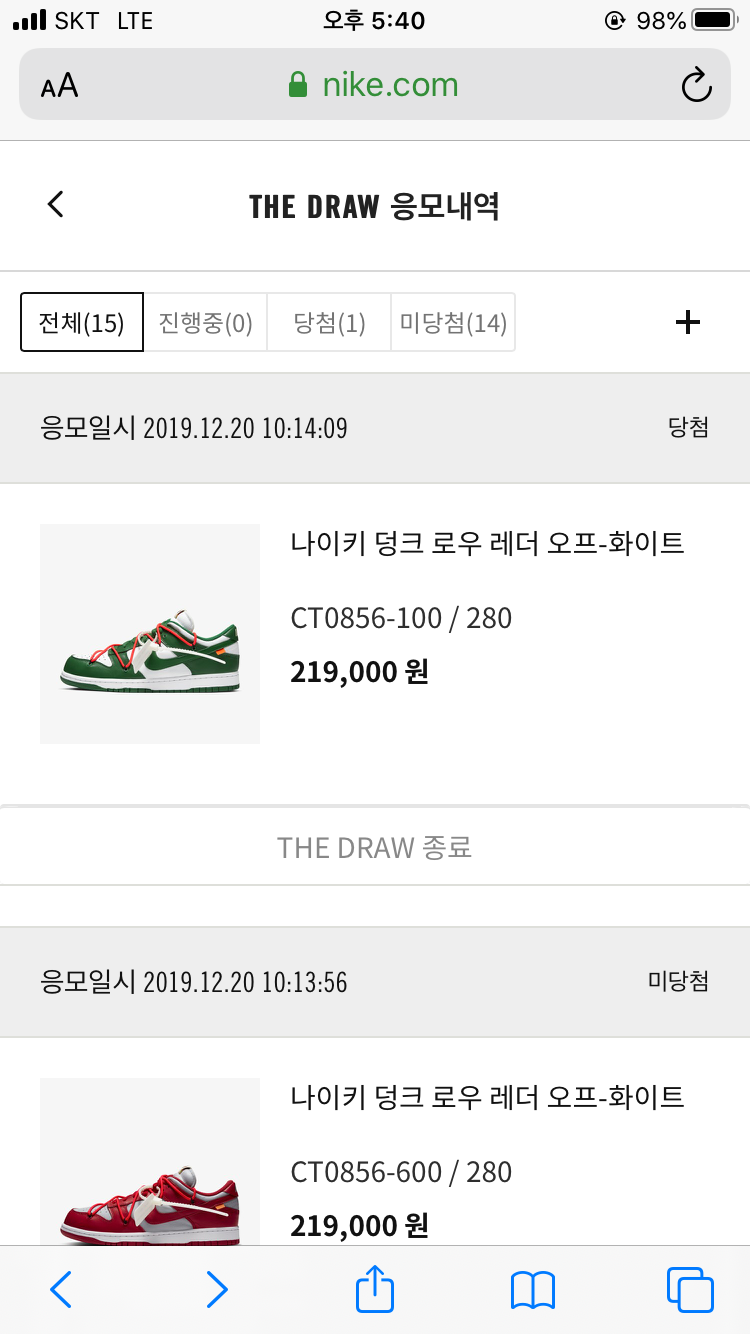This screenshot has height=1334, width=750.
Task: Open the green Dunk Low shoe thumbnail
Action: [x=150, y=634]
